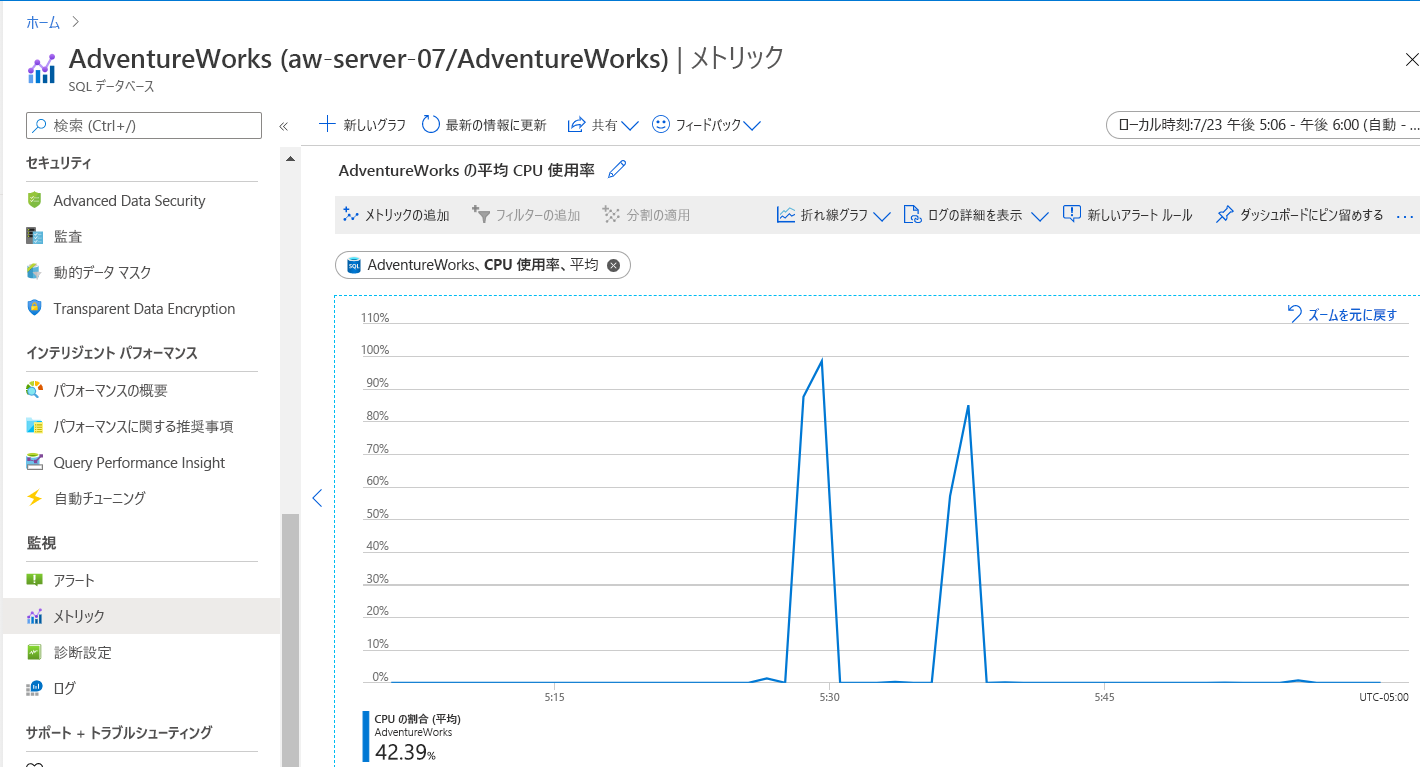1420x767 pixels.
Task: Click the フィードバック smiley icon
Action: point(660,124)
